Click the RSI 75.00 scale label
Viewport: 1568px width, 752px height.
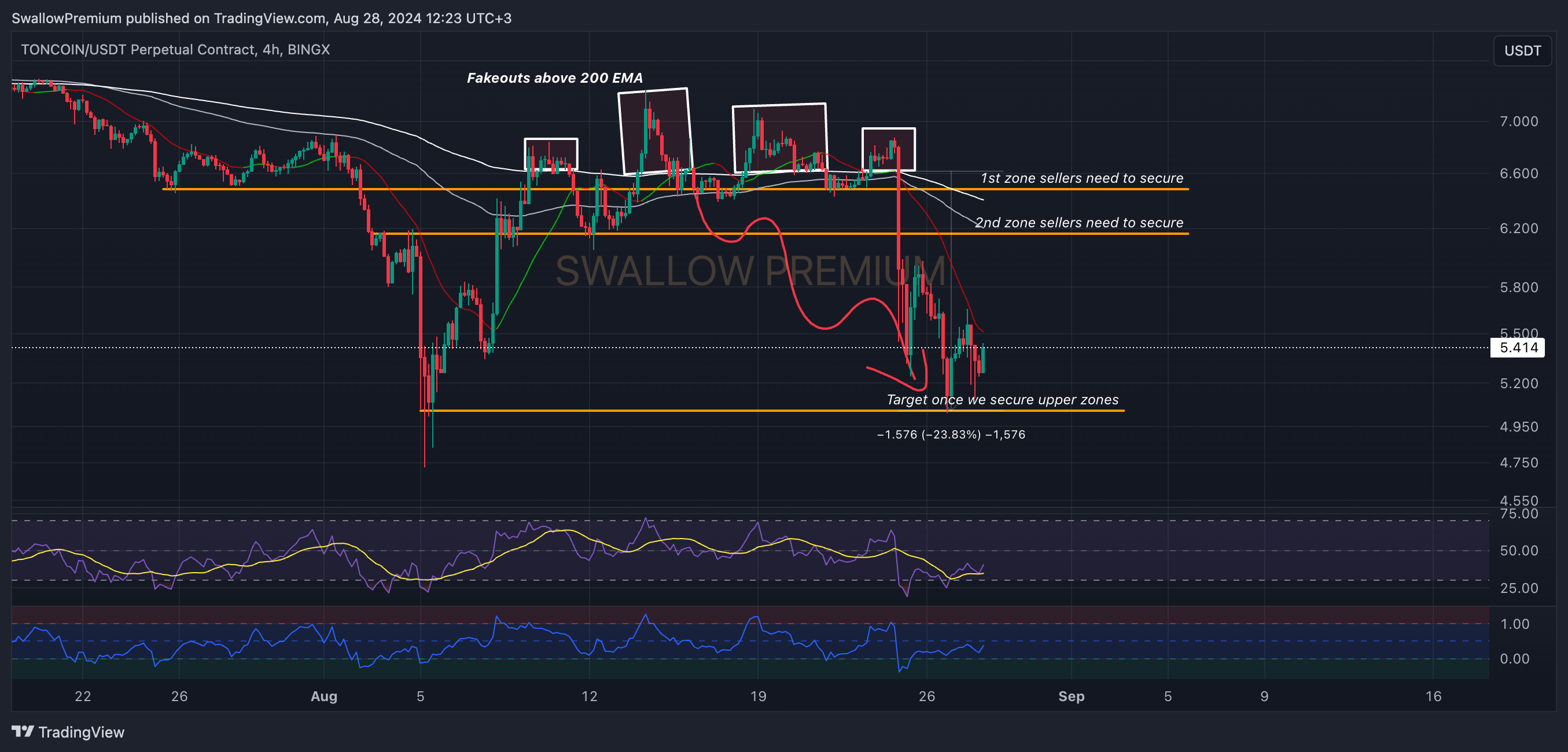coord(1518,514)
